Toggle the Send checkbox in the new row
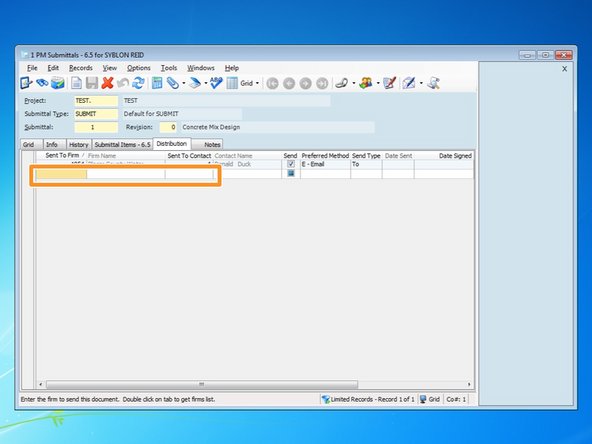592x444 pixels. coord(291,173)
